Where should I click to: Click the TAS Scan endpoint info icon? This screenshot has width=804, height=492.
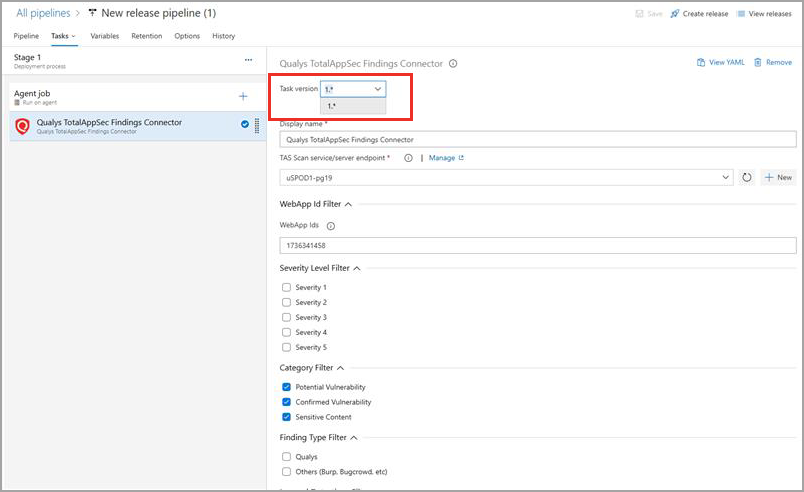click(408, 158)
